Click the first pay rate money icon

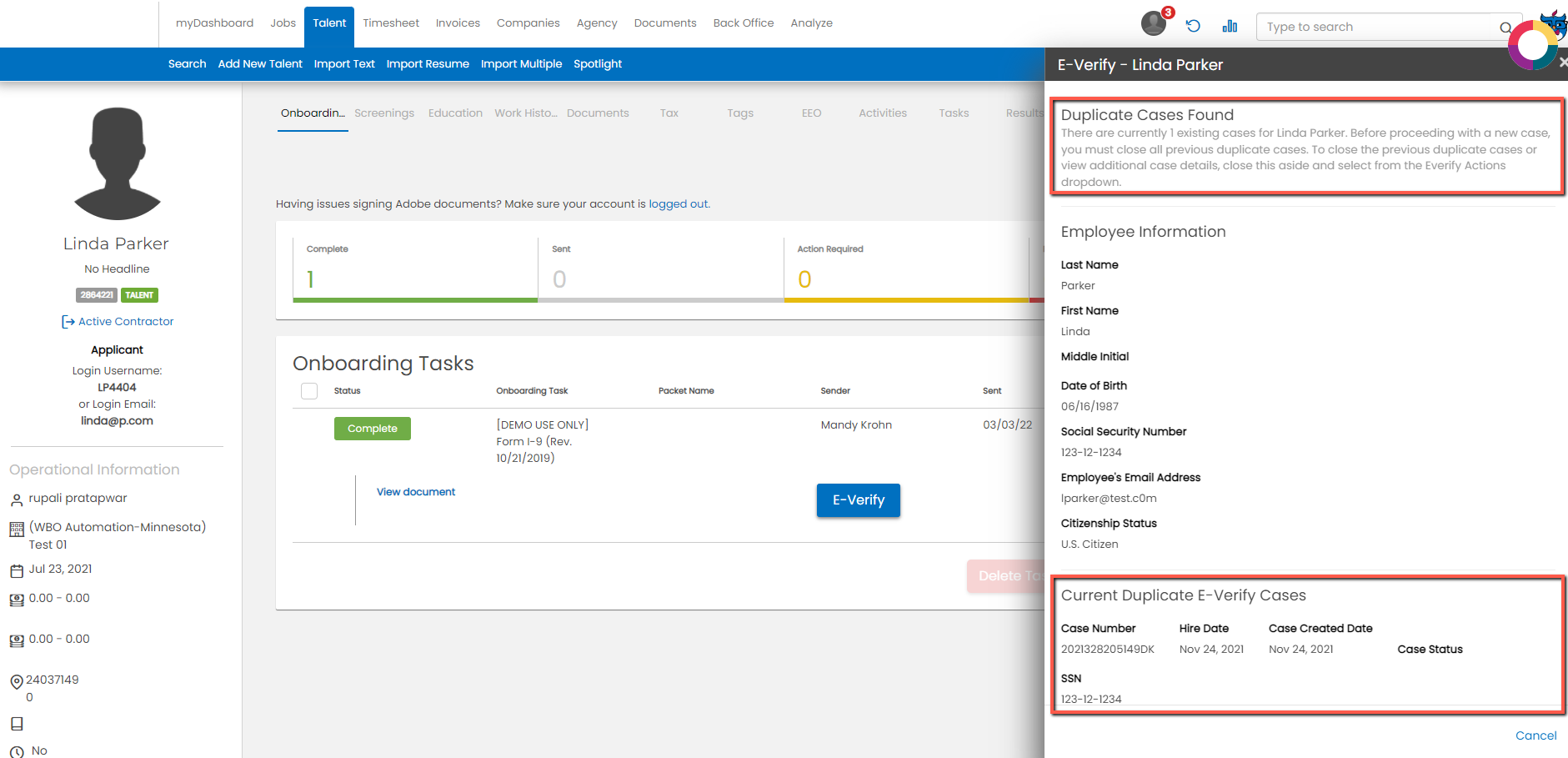click(x=16, y=600)
